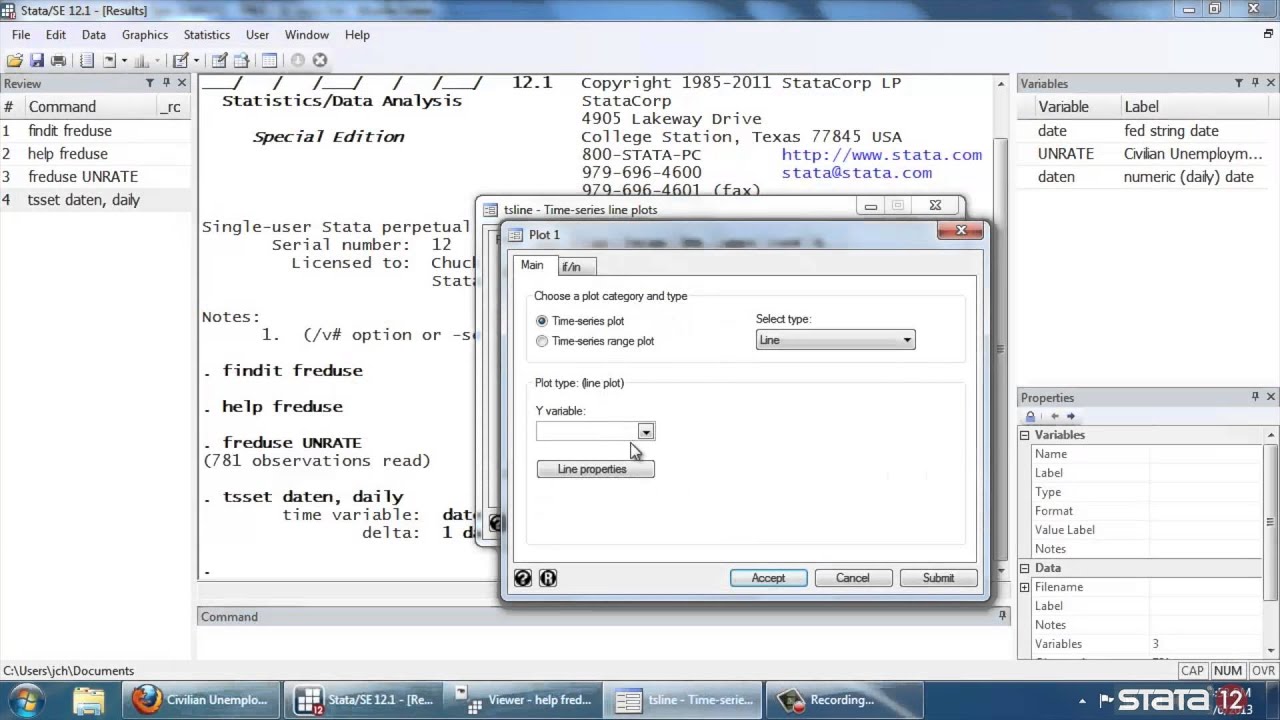Click the Cancel button in Plot 1
1280x720 pixels.
pos(852,578)
